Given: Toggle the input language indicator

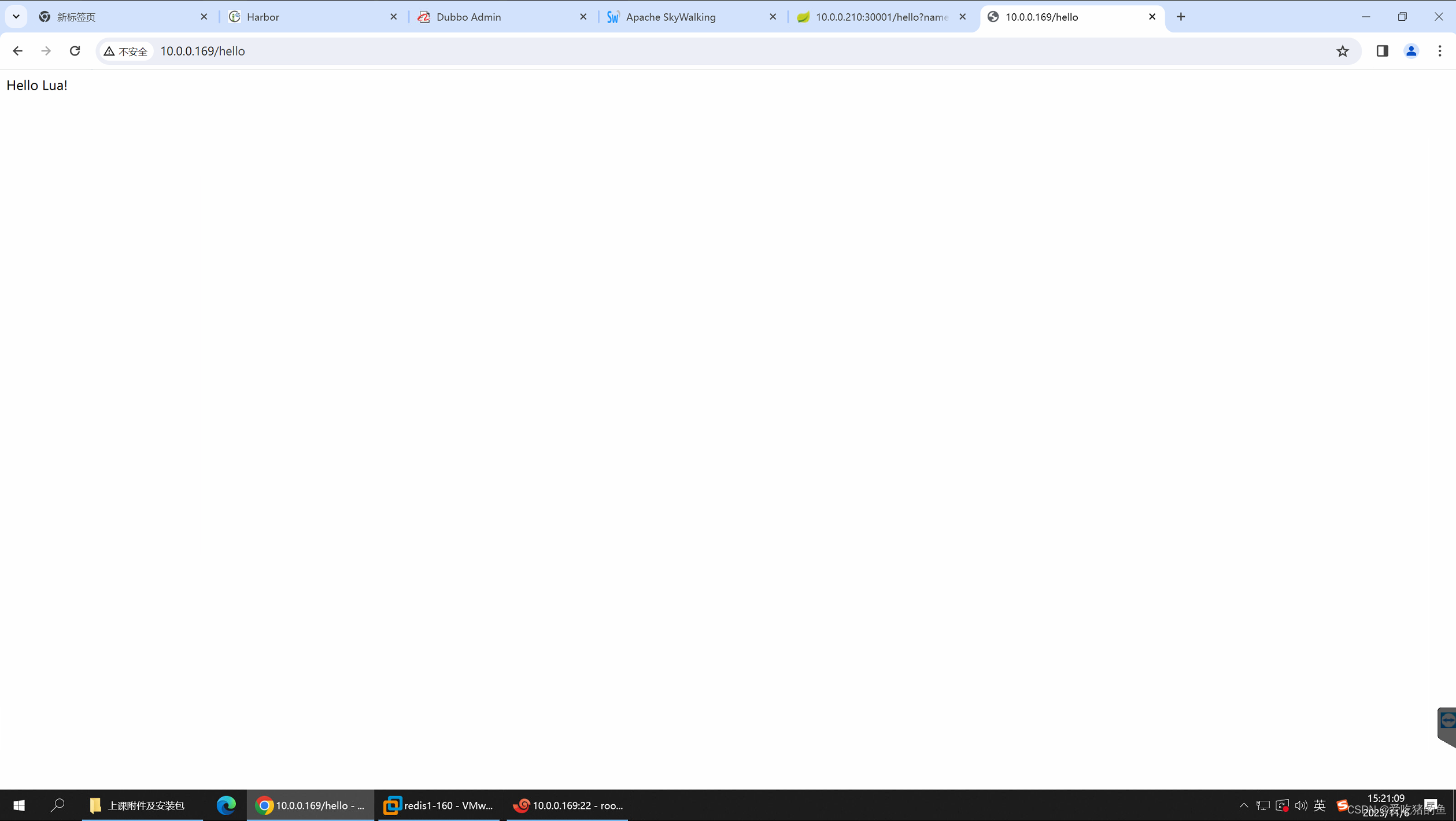Looking at the screenshot, I should coord(1320,805).
